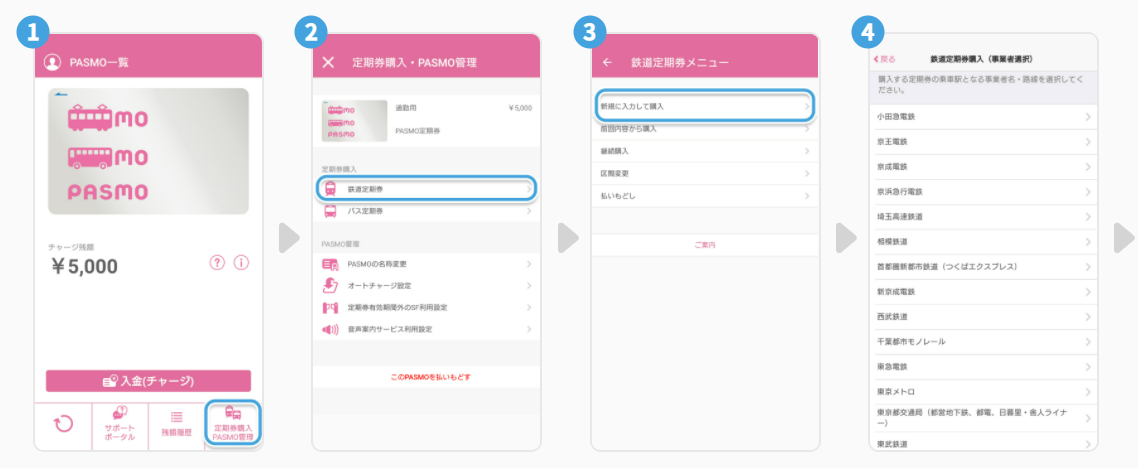Tap the speaker icon for 音声案内サービス利用設定

pos(330,329)
